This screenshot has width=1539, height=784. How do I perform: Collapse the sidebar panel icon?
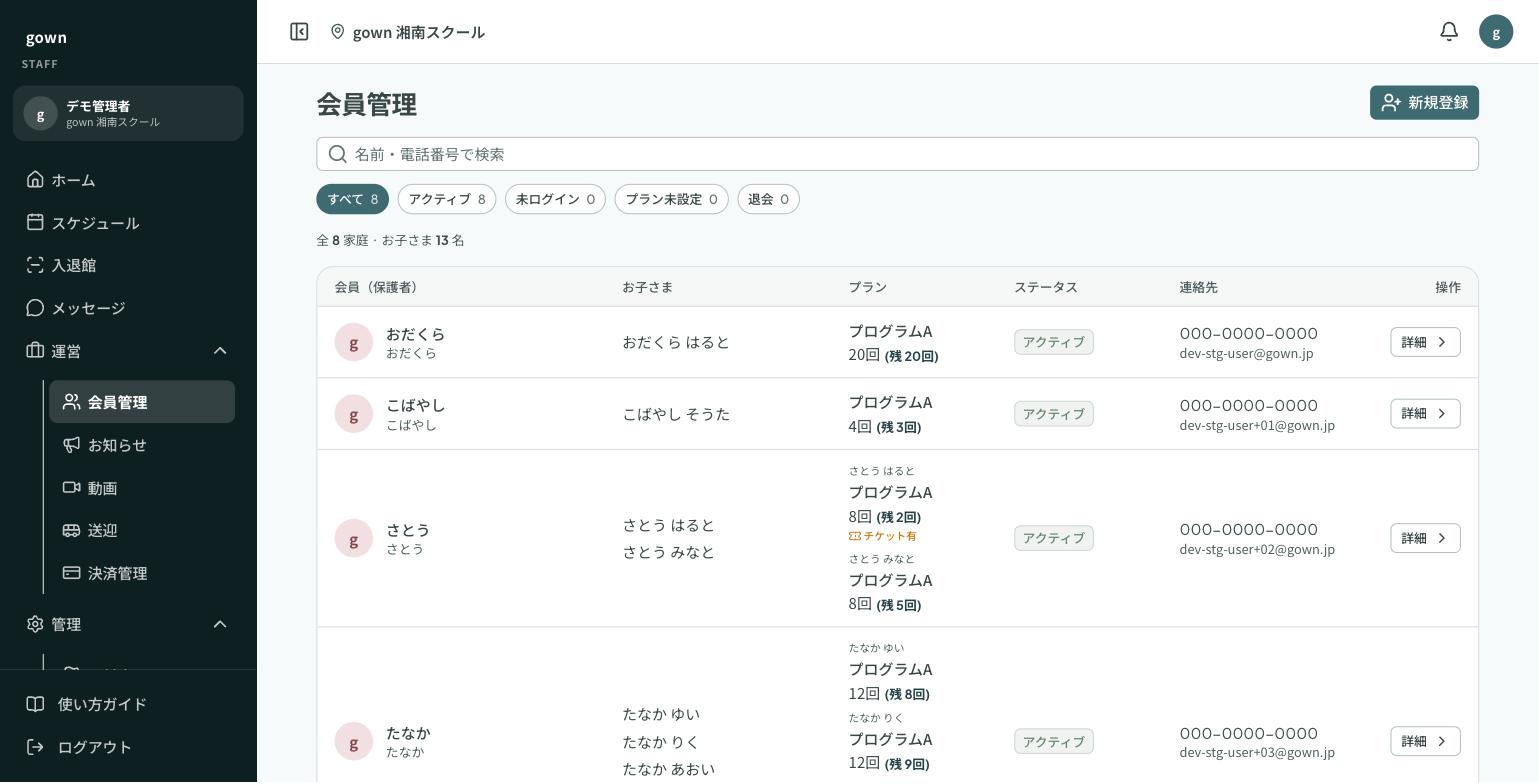(x=299, y=32)
